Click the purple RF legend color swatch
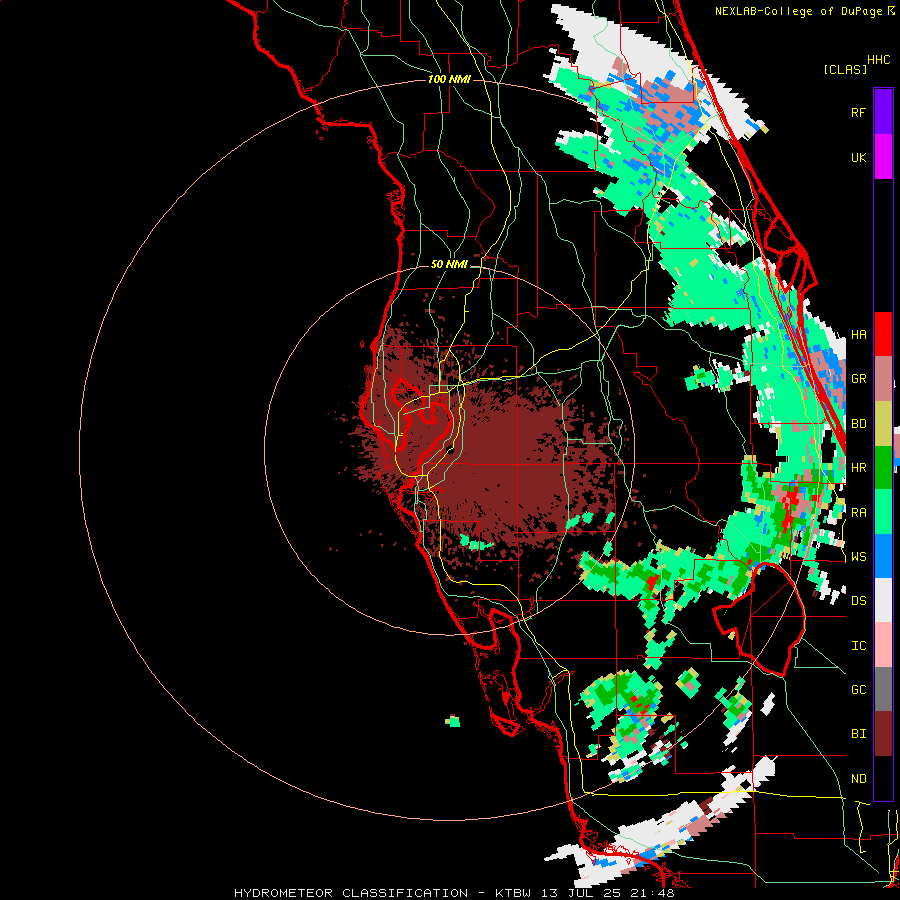Image resolution: width=900 pixels, height=900 pixels. [883, 112]
